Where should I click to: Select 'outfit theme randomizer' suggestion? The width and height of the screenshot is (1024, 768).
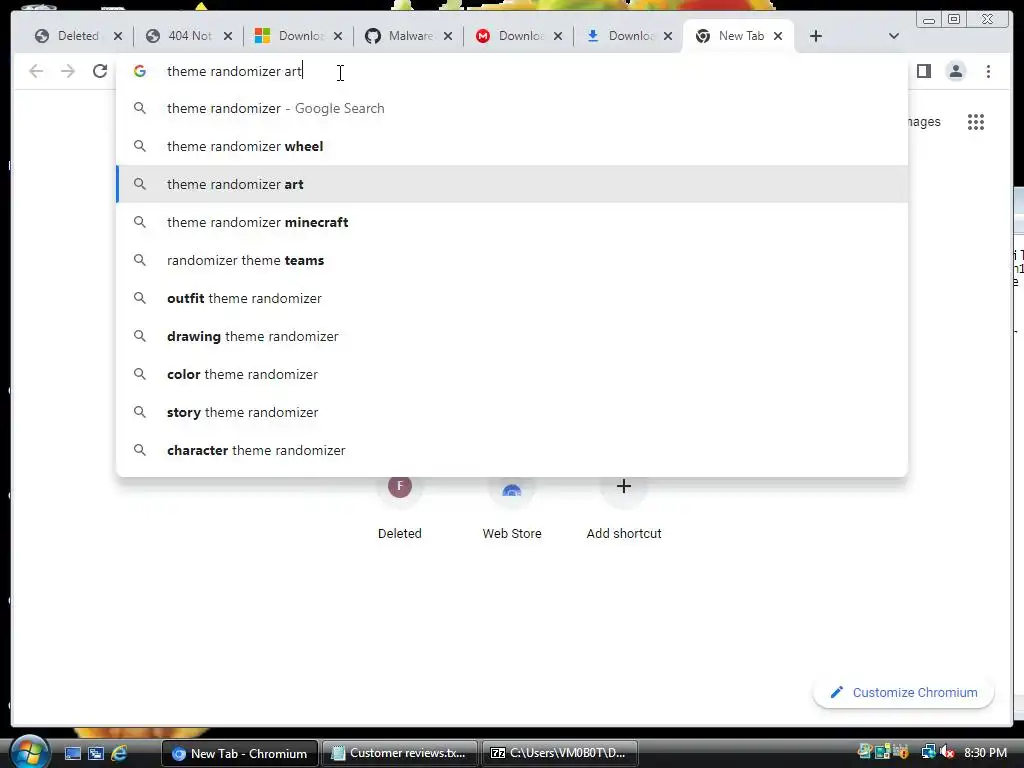coord(512,298)
